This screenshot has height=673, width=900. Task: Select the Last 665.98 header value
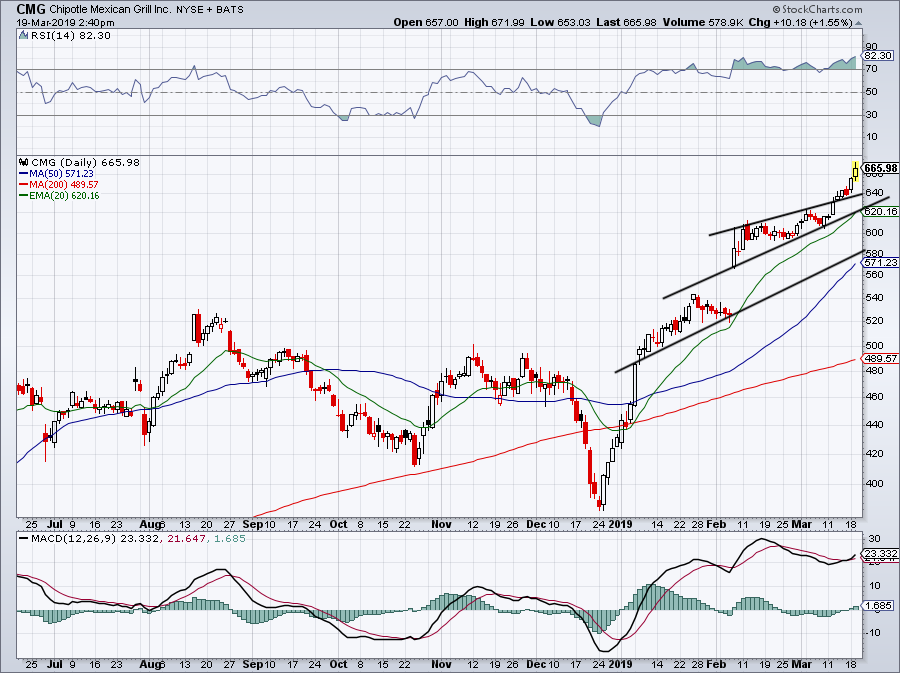[x=626, y=22]
